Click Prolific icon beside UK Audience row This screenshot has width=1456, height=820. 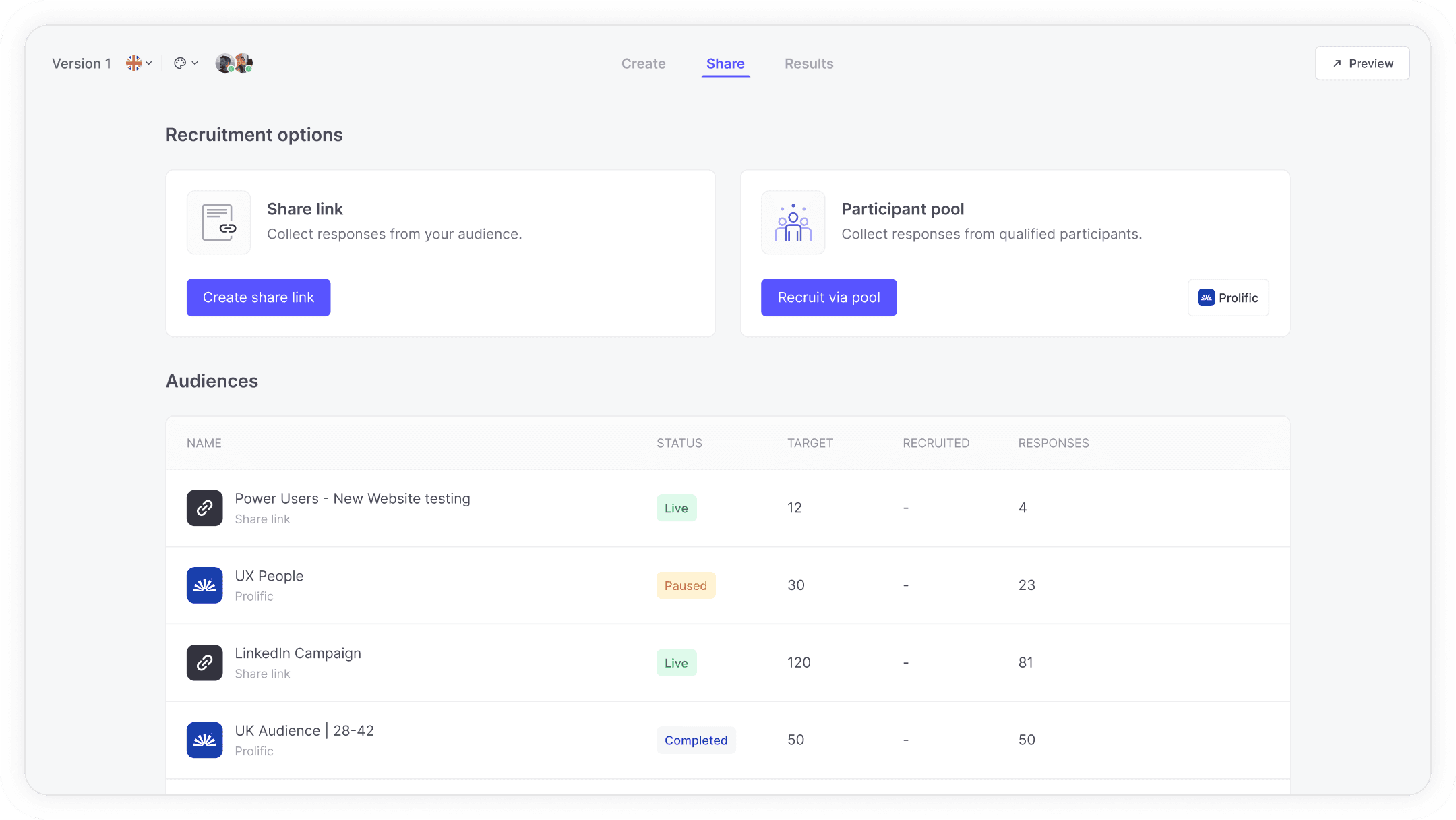(204, 740)
